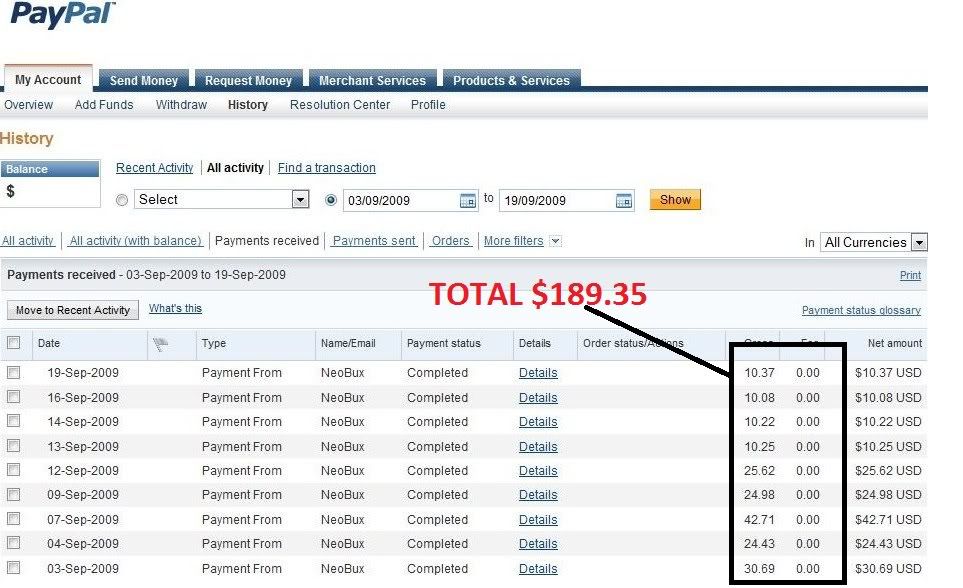Click the flag column header icon
Screen dimensions: 963x588
click(x=160, y=344)
